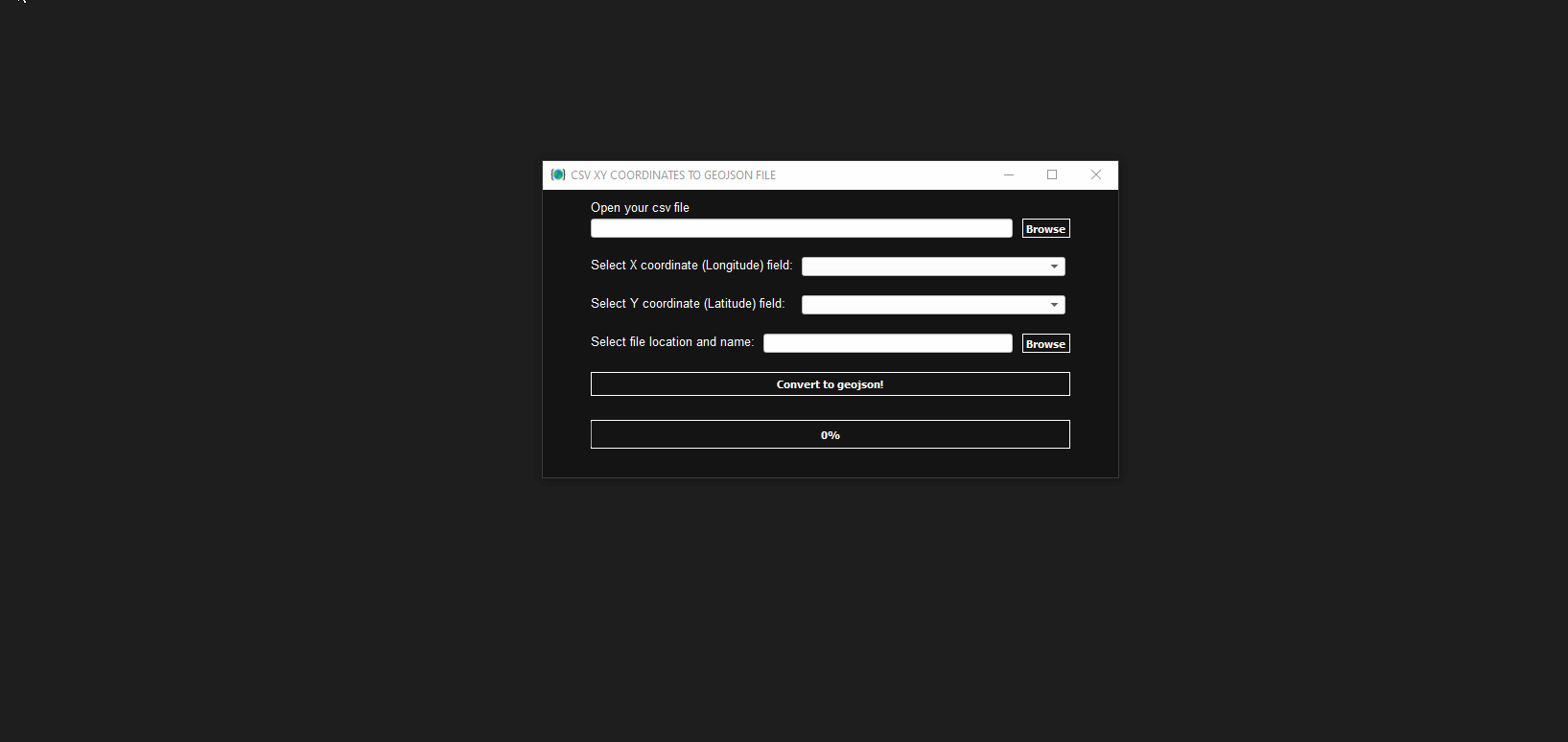Maximize the converter window

(x=1052, y=174)
